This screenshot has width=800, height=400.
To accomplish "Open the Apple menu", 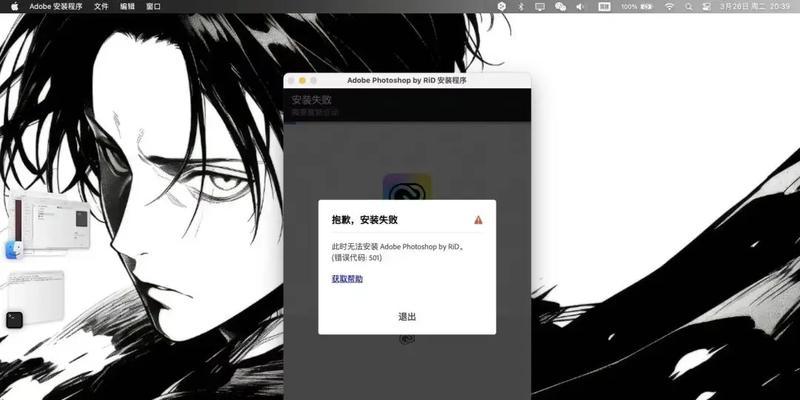I will pos(14,7).
